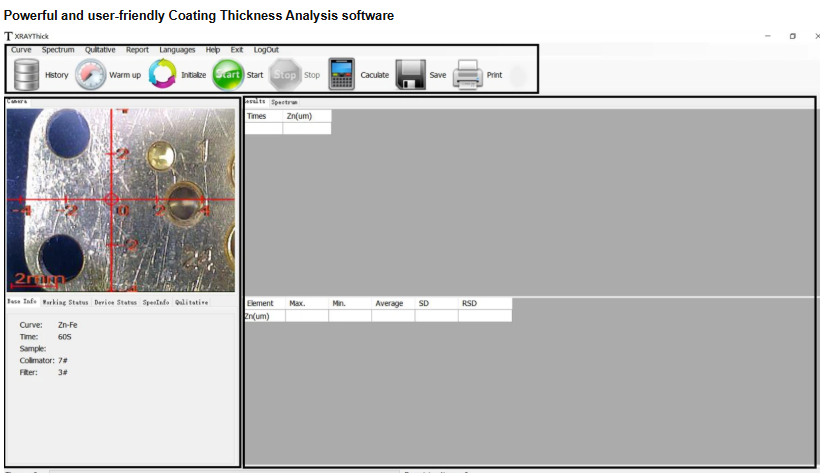Switch to the Device Status tab

[x=115, y=302]
